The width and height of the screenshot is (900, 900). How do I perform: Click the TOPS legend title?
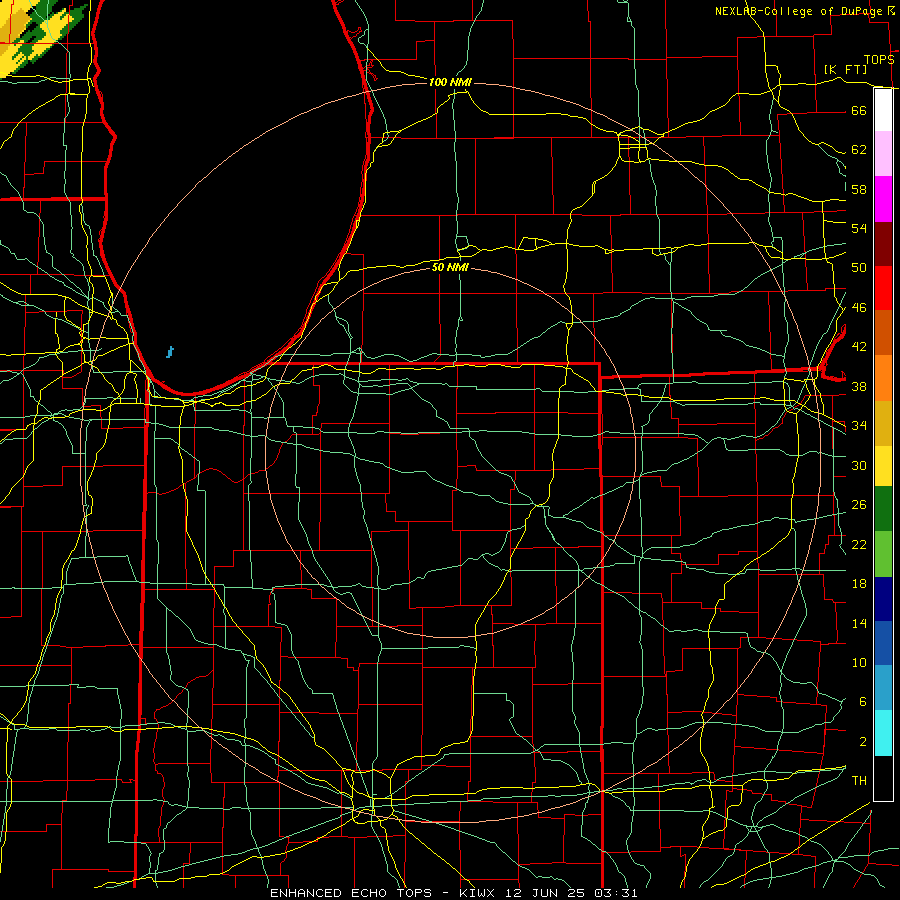(x=879, y=60)
